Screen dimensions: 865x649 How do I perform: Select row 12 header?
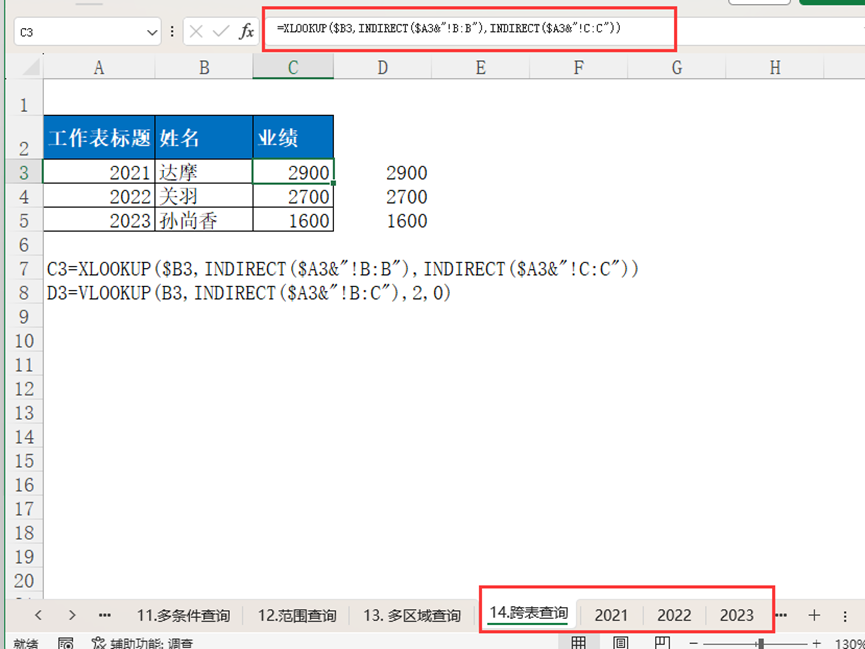24,389
